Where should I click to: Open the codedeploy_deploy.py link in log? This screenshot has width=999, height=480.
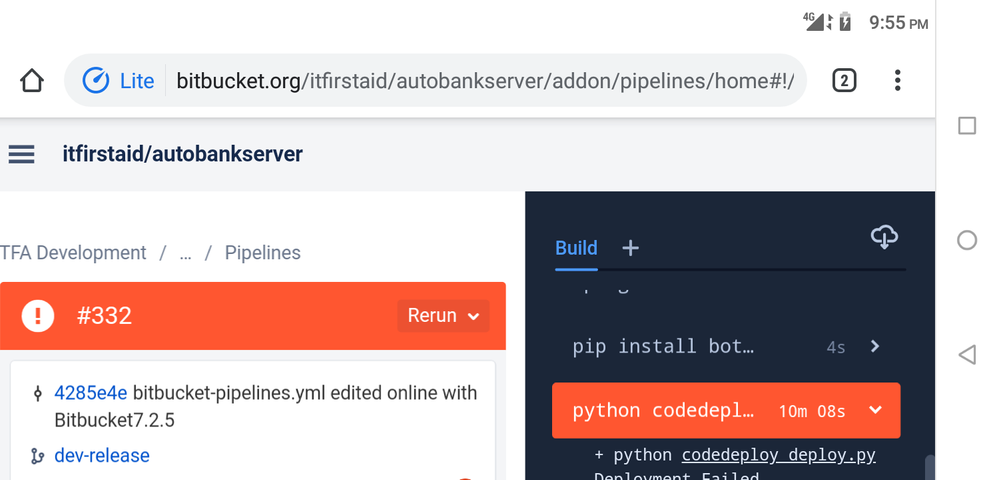tap(779, 455)
